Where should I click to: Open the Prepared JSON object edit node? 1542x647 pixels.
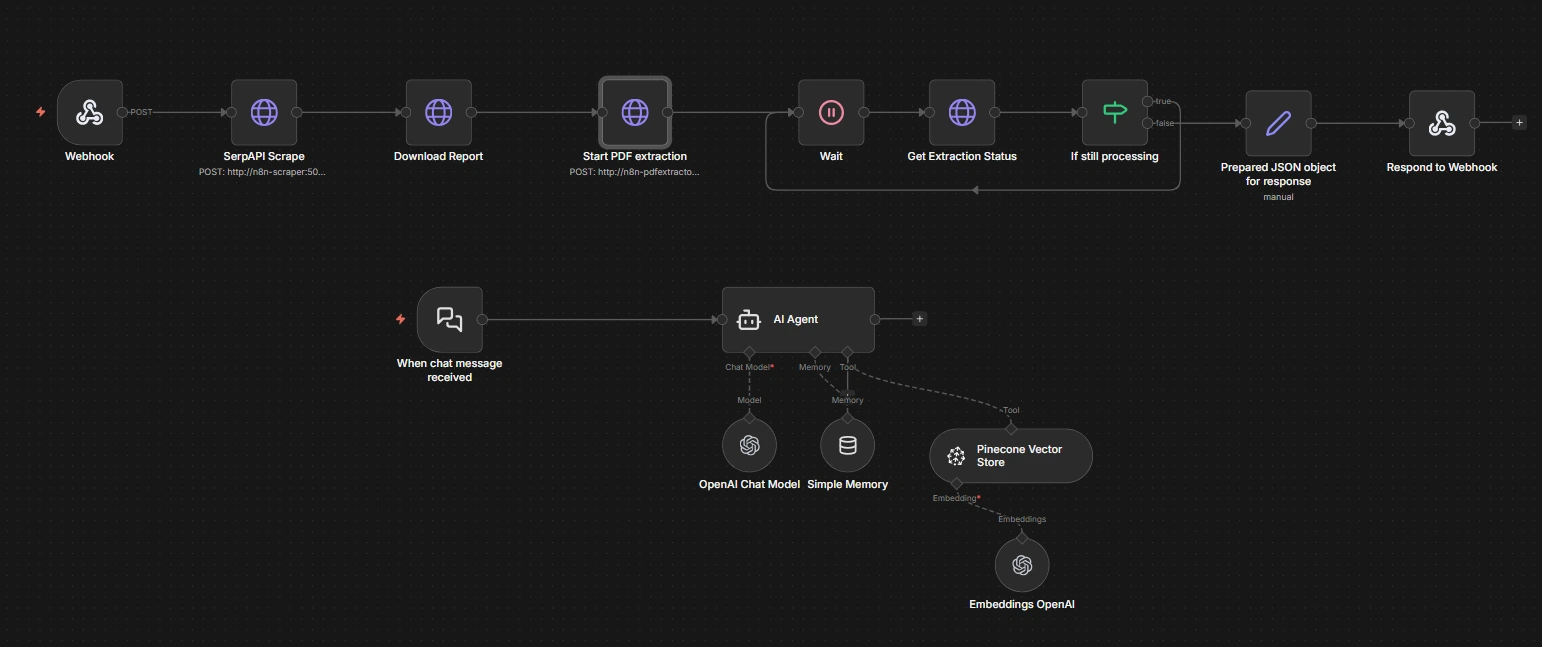click(1278, 124)
